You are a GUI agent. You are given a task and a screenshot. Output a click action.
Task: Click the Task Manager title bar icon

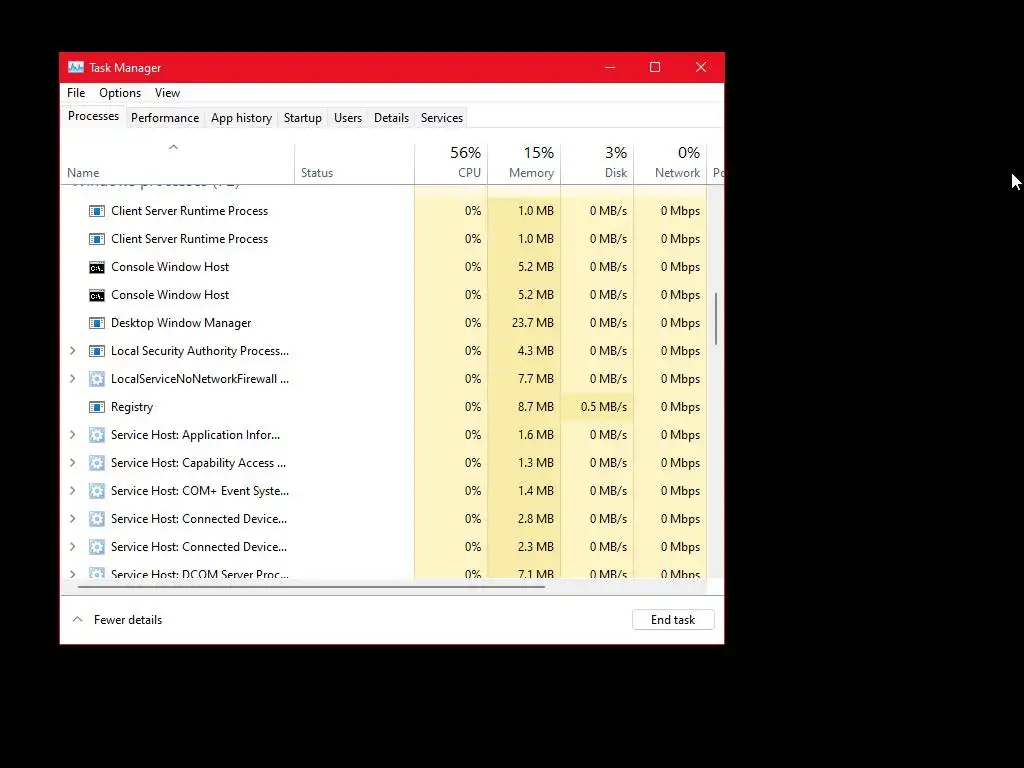coord(76,67)
